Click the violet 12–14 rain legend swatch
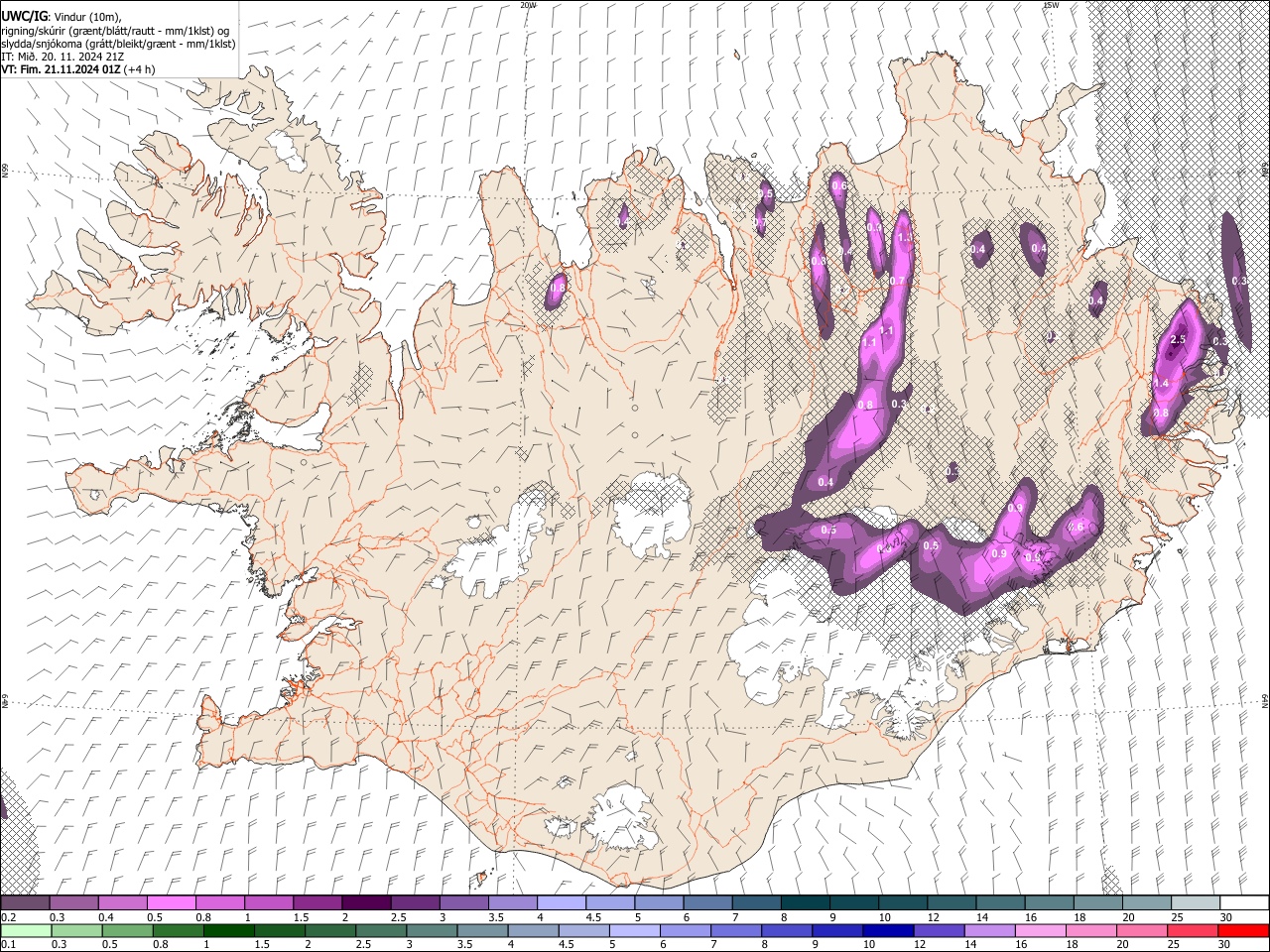1270x952 pixels. 940,930
